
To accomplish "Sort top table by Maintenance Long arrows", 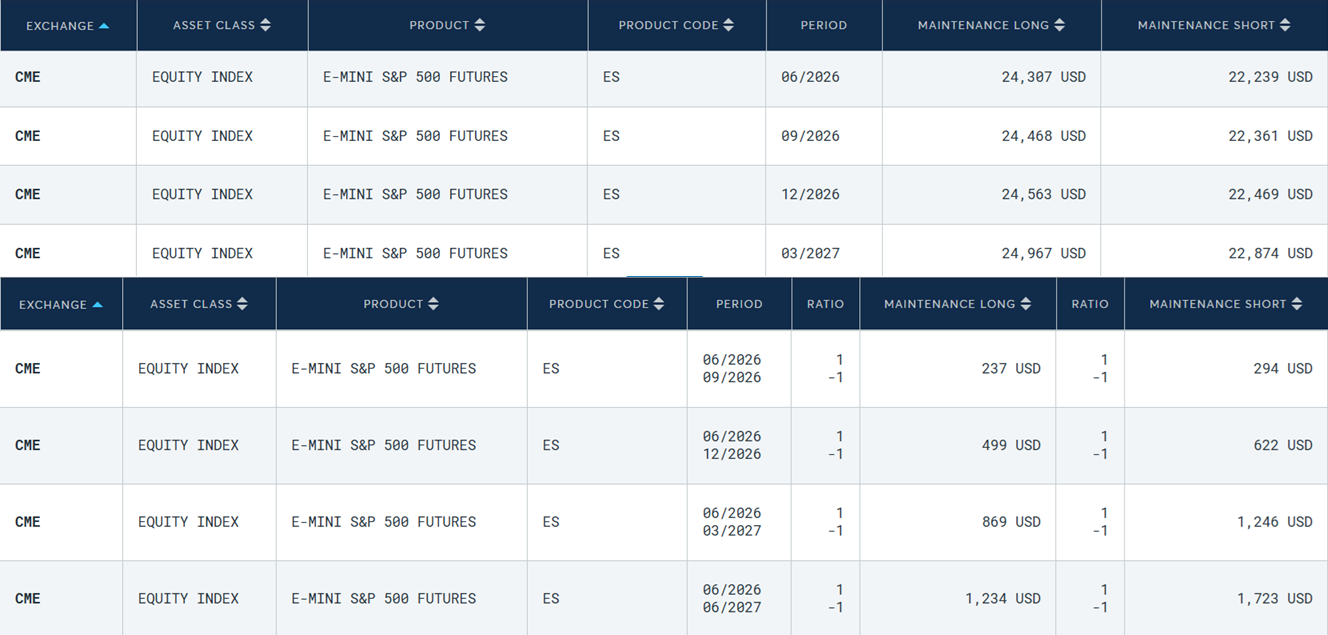I will point(1060,25).
